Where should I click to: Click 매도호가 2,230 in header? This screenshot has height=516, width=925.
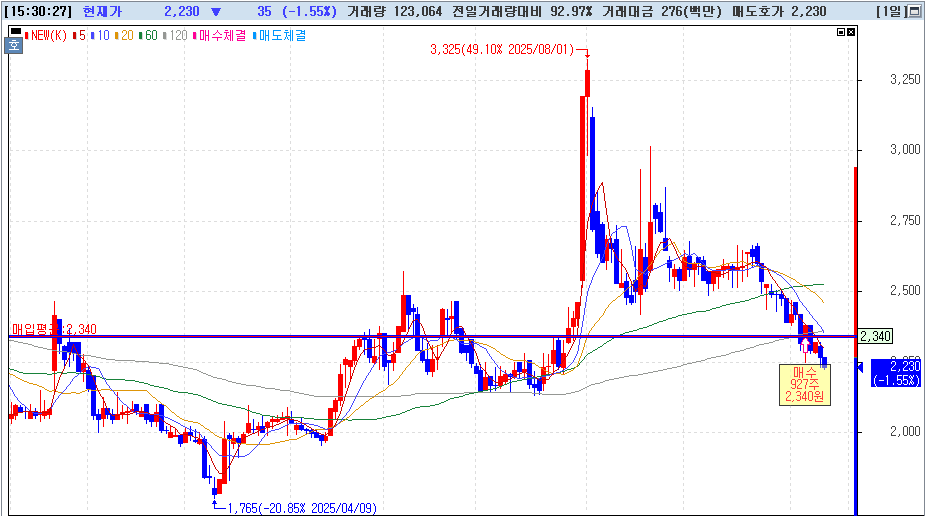click(779, 11)
